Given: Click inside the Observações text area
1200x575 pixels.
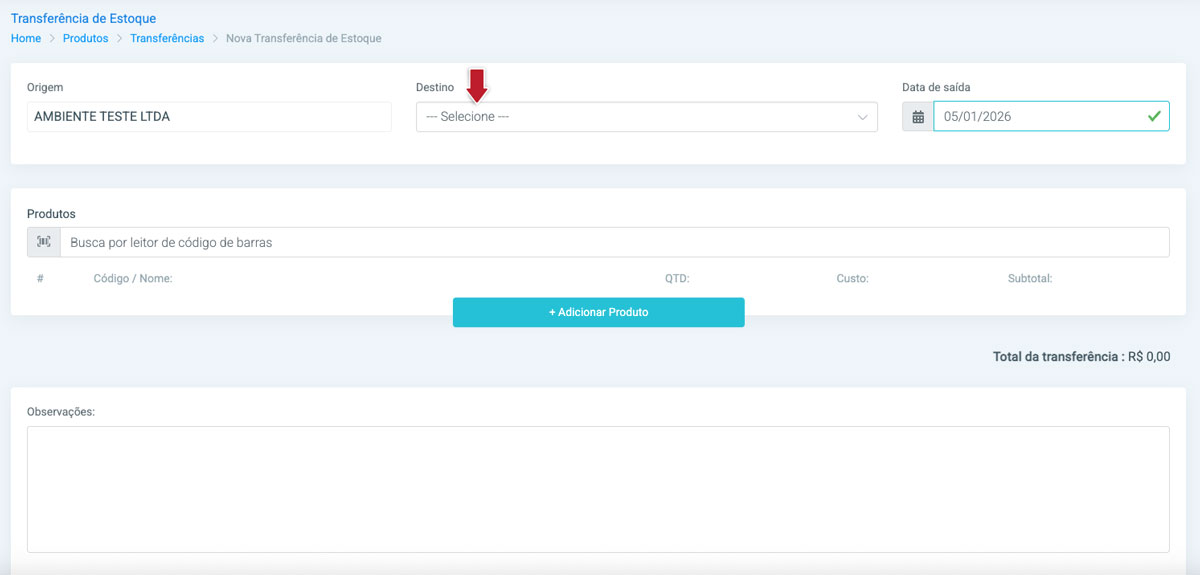Looking at the screenshot, I should point(597,489).
